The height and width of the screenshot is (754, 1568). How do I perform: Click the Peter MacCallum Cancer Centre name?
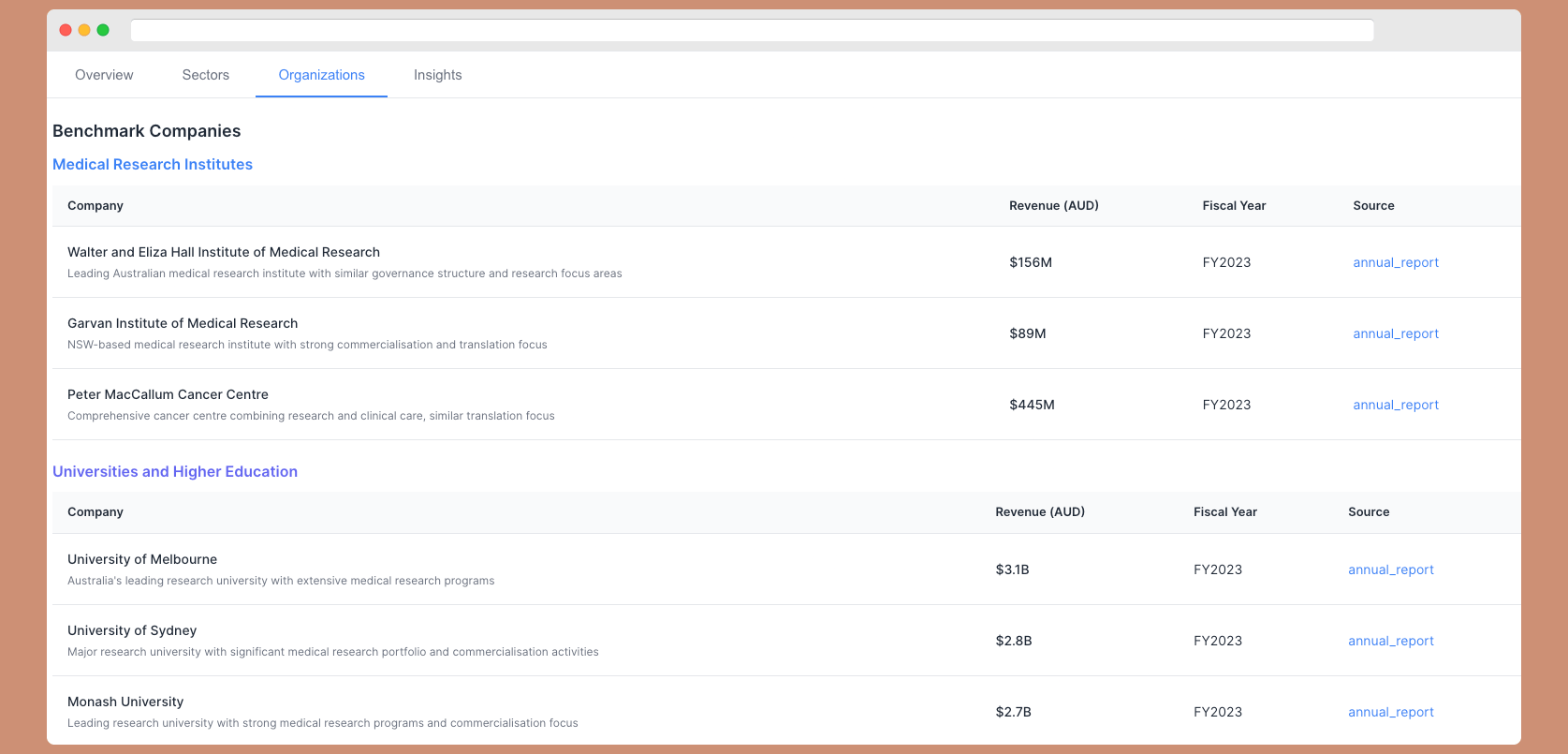point(168,394)
